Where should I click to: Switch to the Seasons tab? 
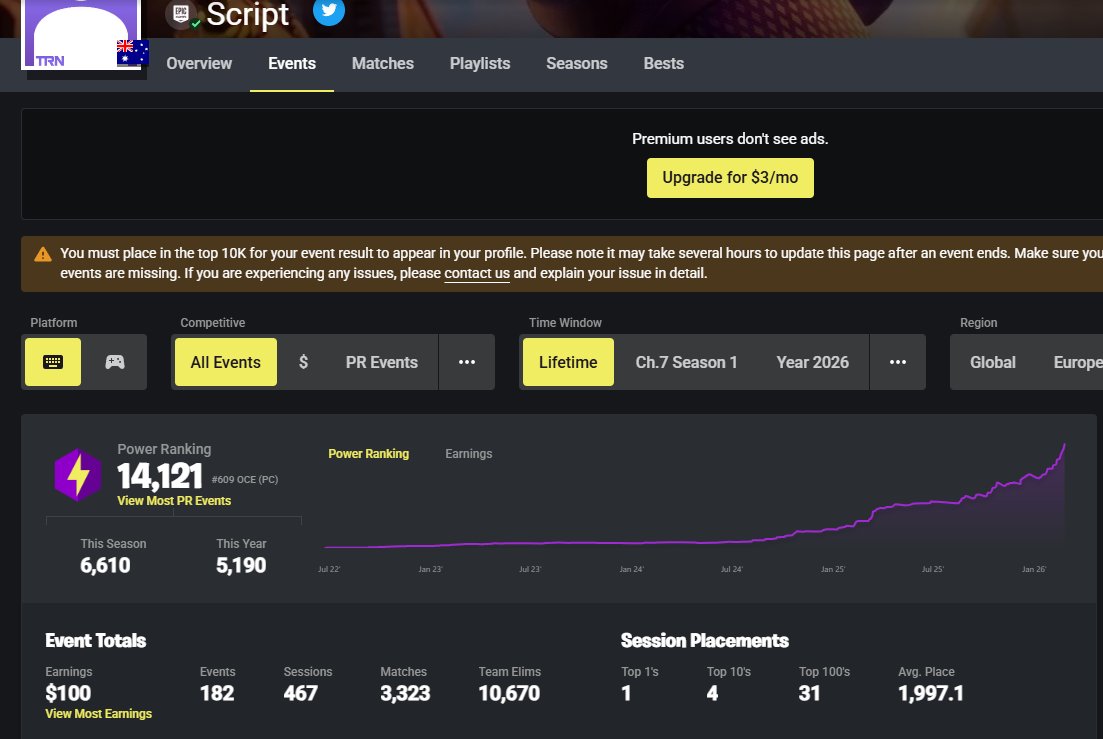coord(577,63)
